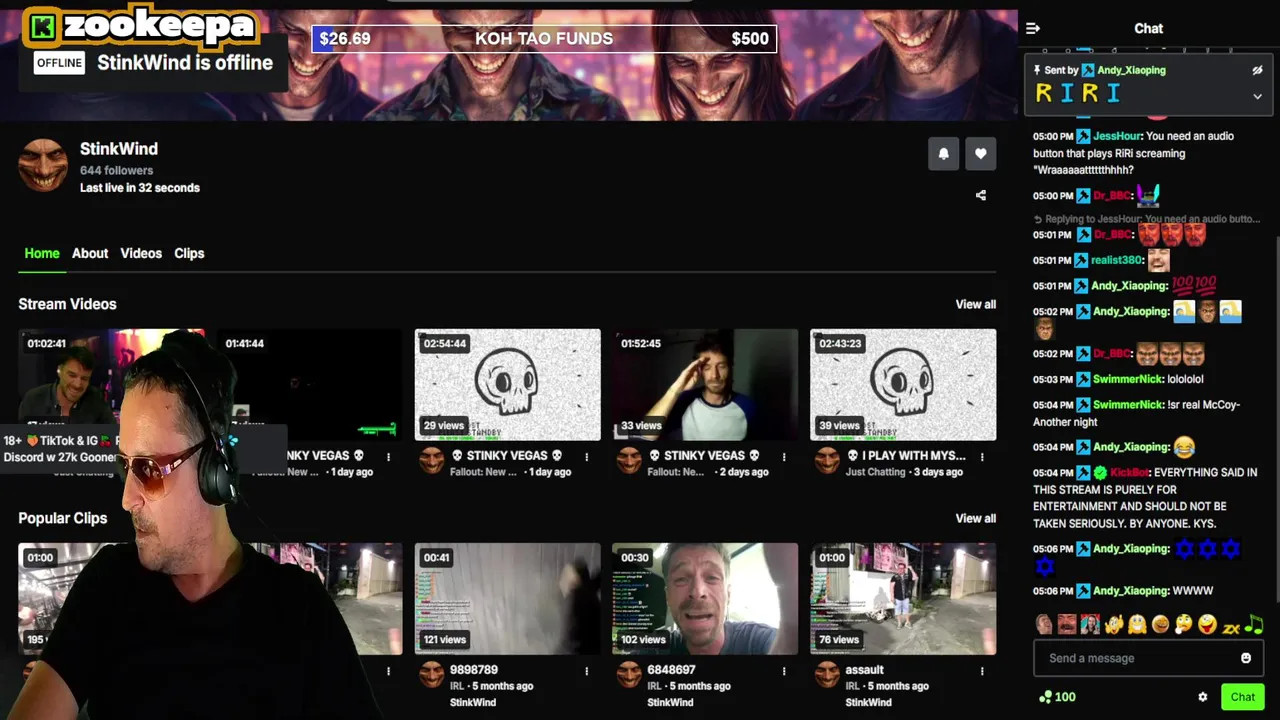
Task: Click the notification bell for StinkWind
Action: click(x=943, y=153)
